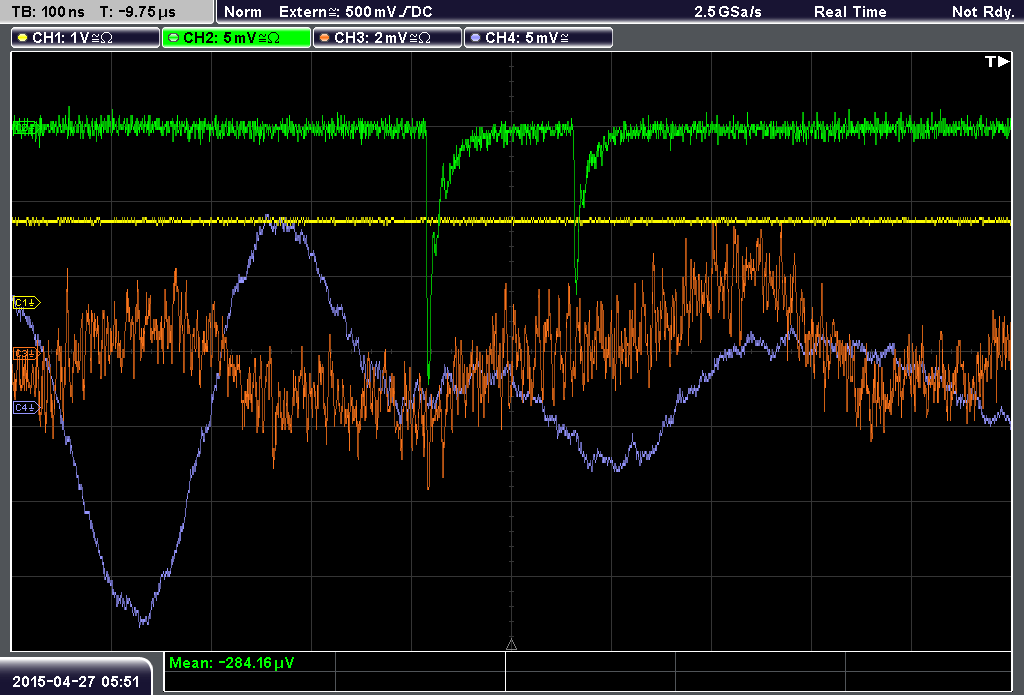Select the CH3 2mV channel tab
The image size is (1024, 695).
pos(387,38)
